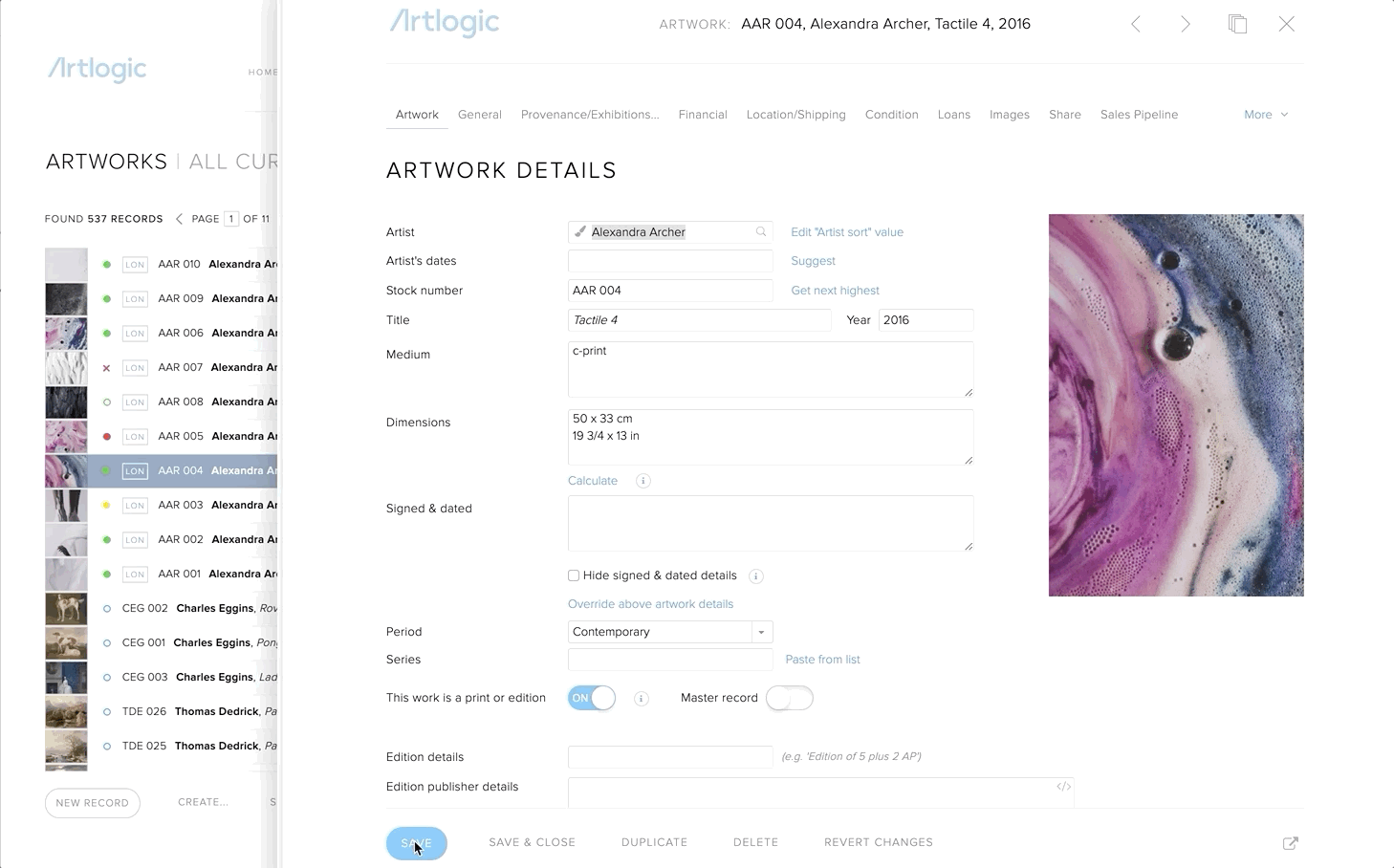Viewport: 1394px width, 868px height.
Task: Open the Provenance/Exhibitions tab
Action: click(590, 115)
